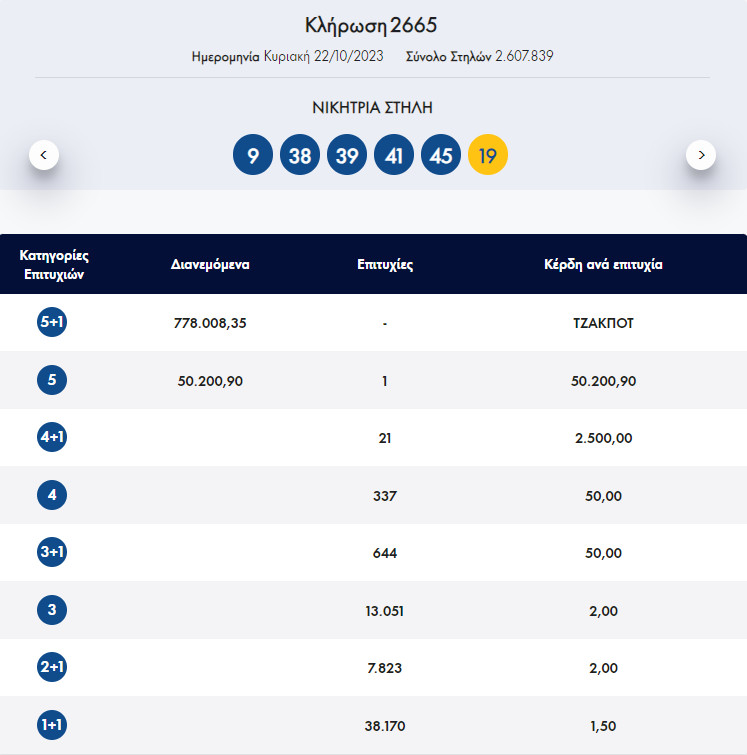Select the 5 category badge
Screen dimensions: 747x755
click(x=52, y=380)
